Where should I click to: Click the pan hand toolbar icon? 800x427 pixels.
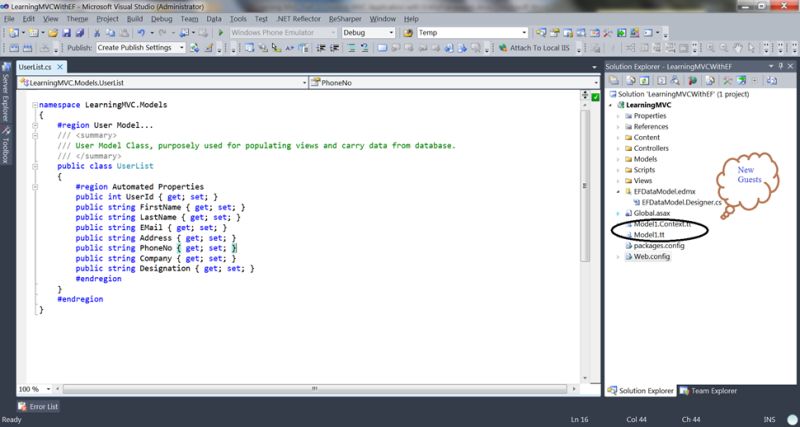tap(737, 47)
